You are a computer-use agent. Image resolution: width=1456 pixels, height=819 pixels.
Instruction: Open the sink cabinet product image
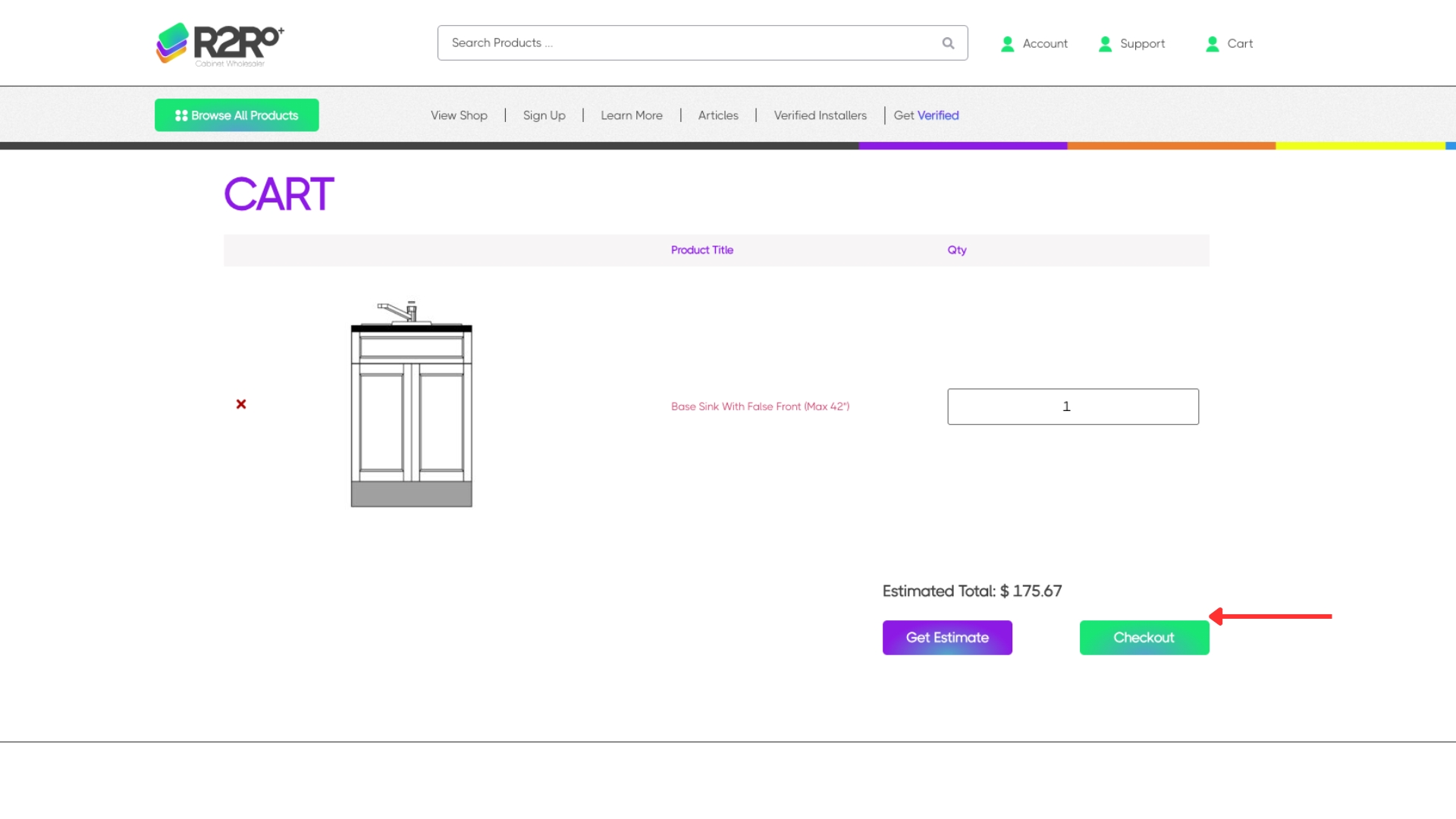point(411,403)
